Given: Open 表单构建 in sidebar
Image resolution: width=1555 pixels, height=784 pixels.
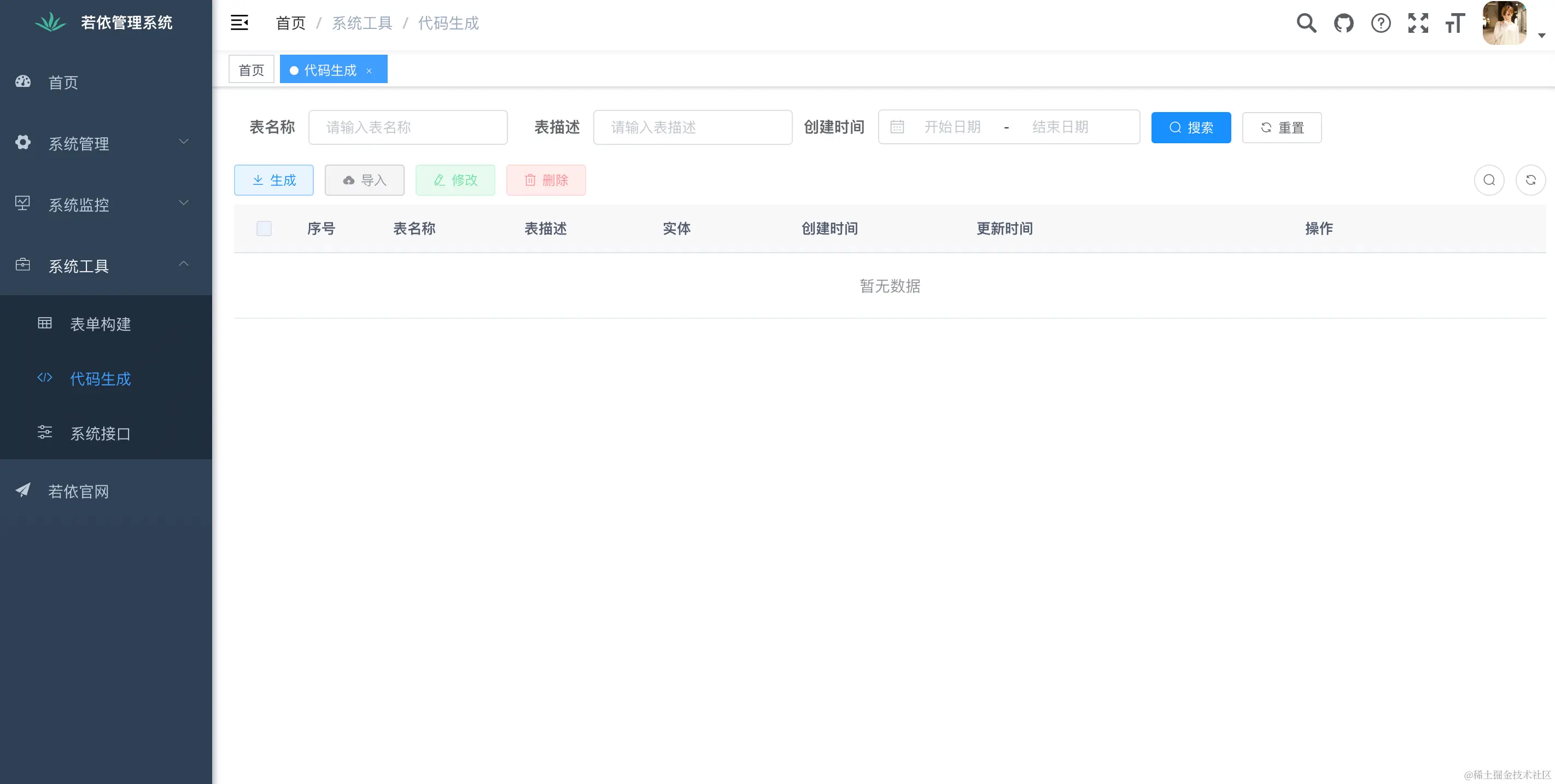Looking at the screenshot, I should (100, 324).
